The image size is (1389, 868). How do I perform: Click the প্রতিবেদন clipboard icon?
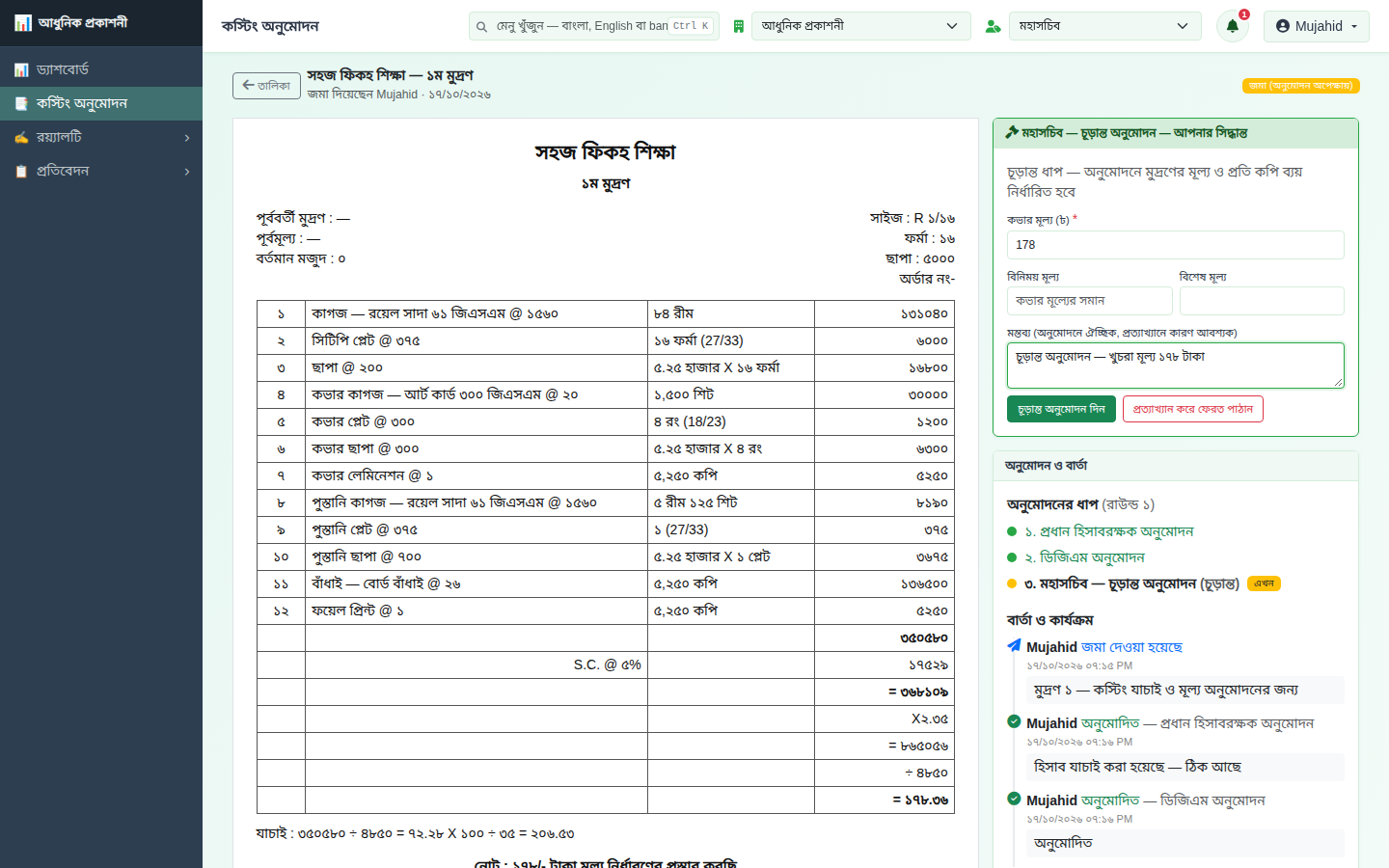pyautogui.click(x=21, y=172)
